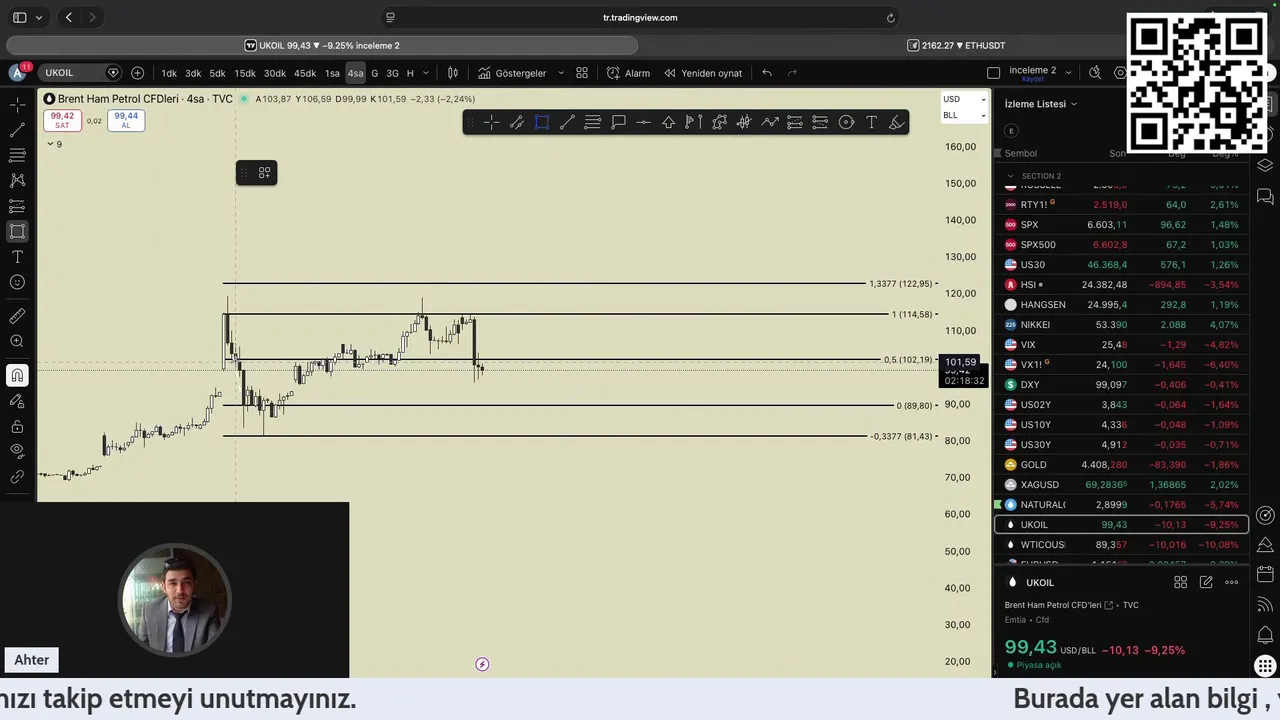Select the ruler measure tool
The image size is (1280, 720).
(x=18, y=316)
